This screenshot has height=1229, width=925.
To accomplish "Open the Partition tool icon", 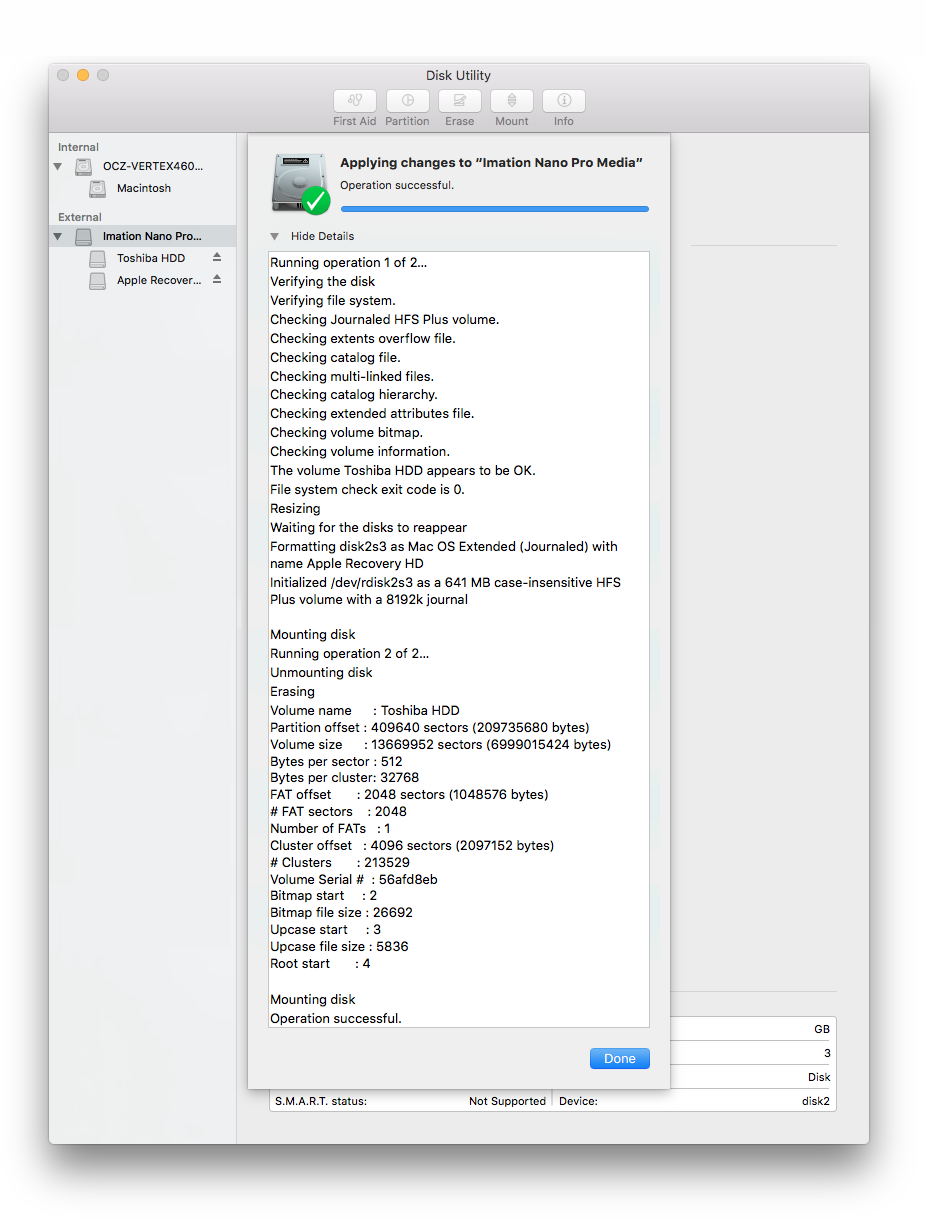I will pos(407,101).
